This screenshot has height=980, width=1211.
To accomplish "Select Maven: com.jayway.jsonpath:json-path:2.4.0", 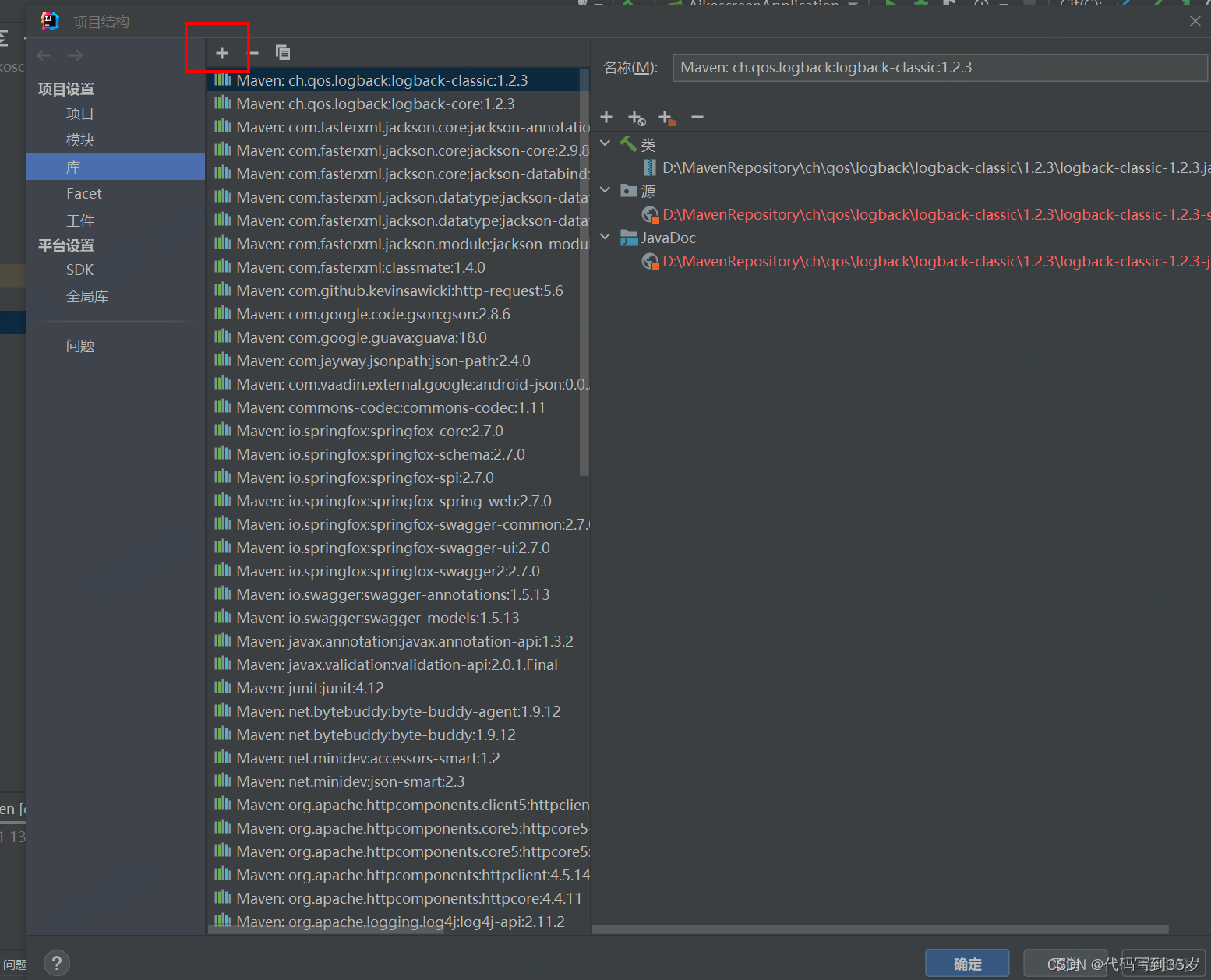I will [x=397, y=361].
